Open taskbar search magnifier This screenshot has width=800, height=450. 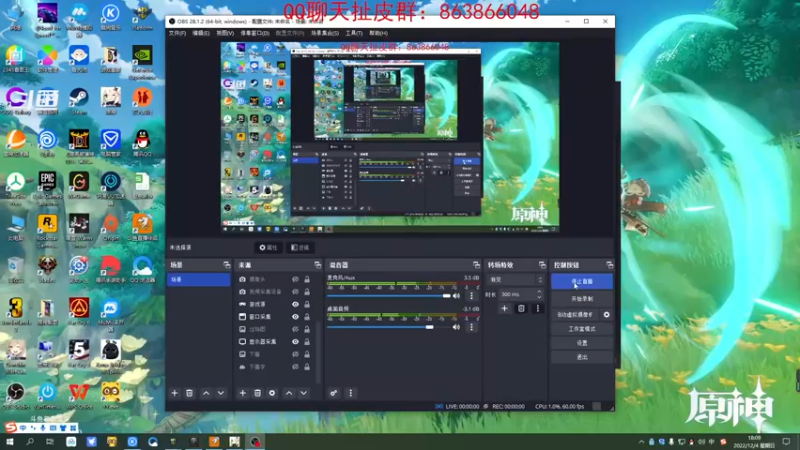tap(30, 442)
